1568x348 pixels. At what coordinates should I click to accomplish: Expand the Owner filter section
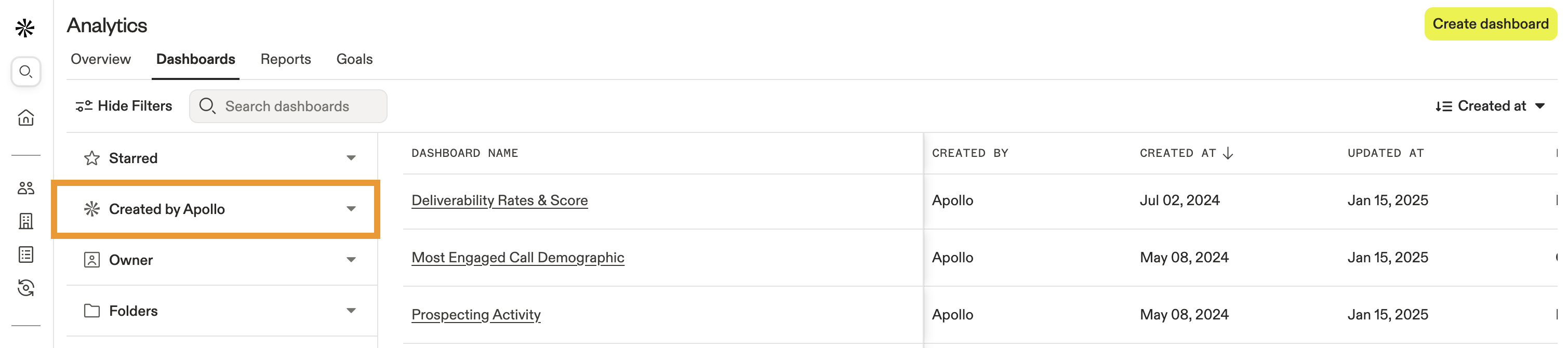tap(351, 260)
